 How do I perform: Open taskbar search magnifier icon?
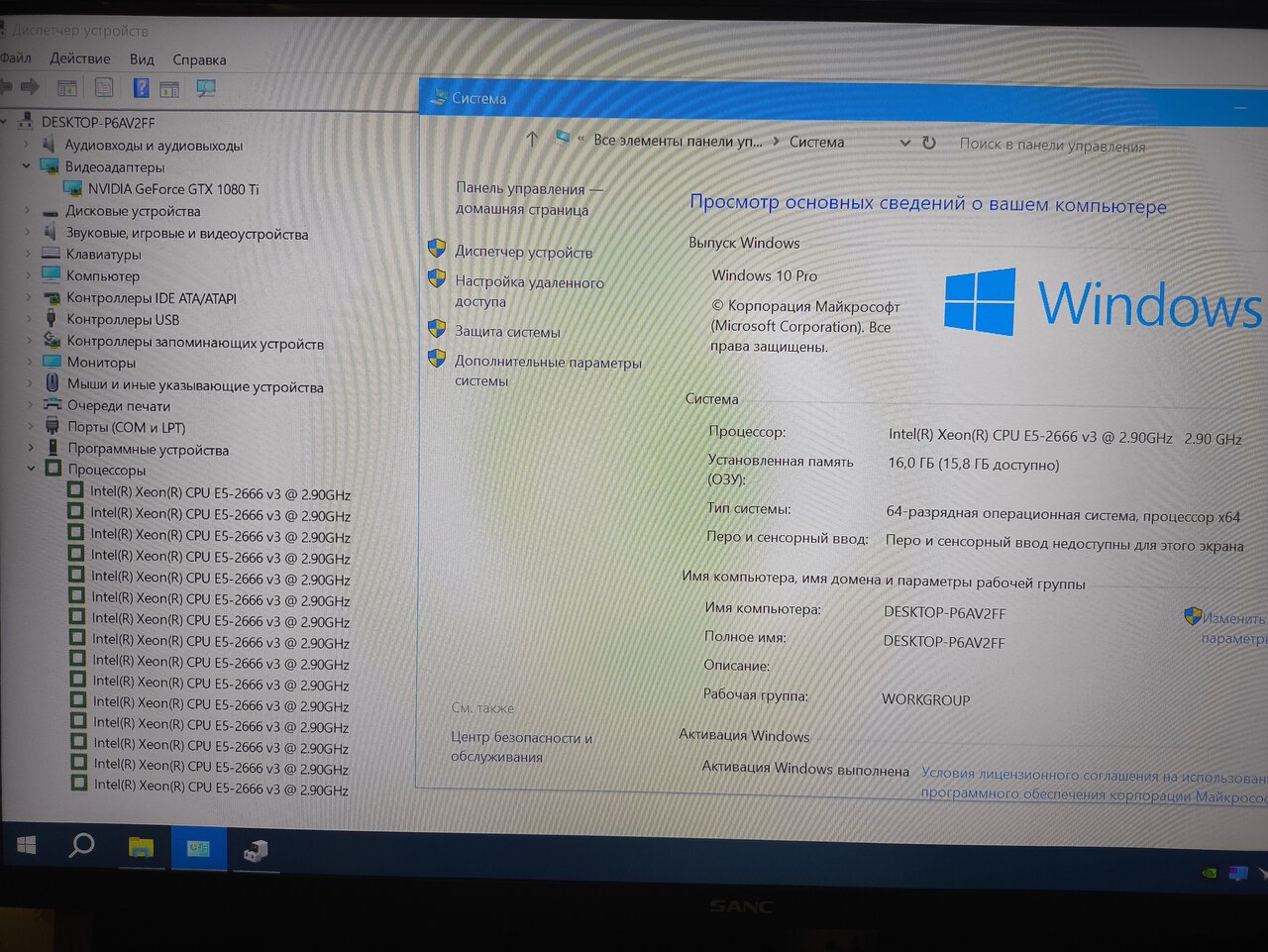pos(81,845)
